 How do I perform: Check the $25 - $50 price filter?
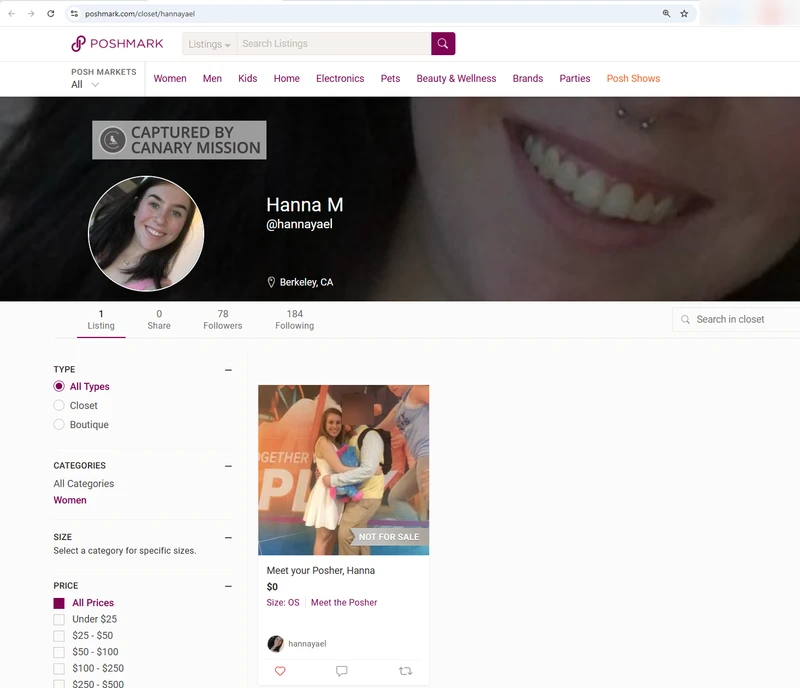(59, 636)
